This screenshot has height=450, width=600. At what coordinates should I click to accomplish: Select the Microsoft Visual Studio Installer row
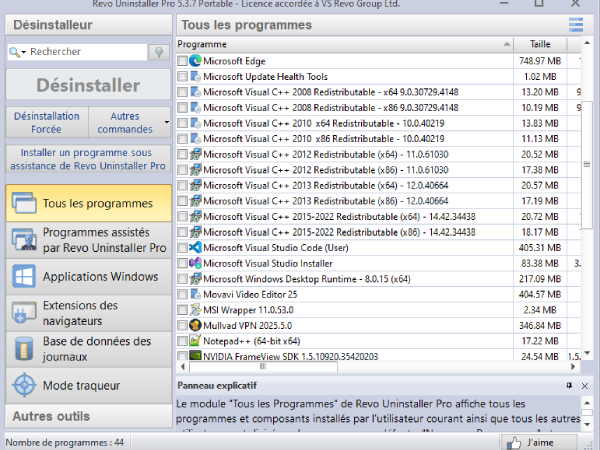coord(378,263)
